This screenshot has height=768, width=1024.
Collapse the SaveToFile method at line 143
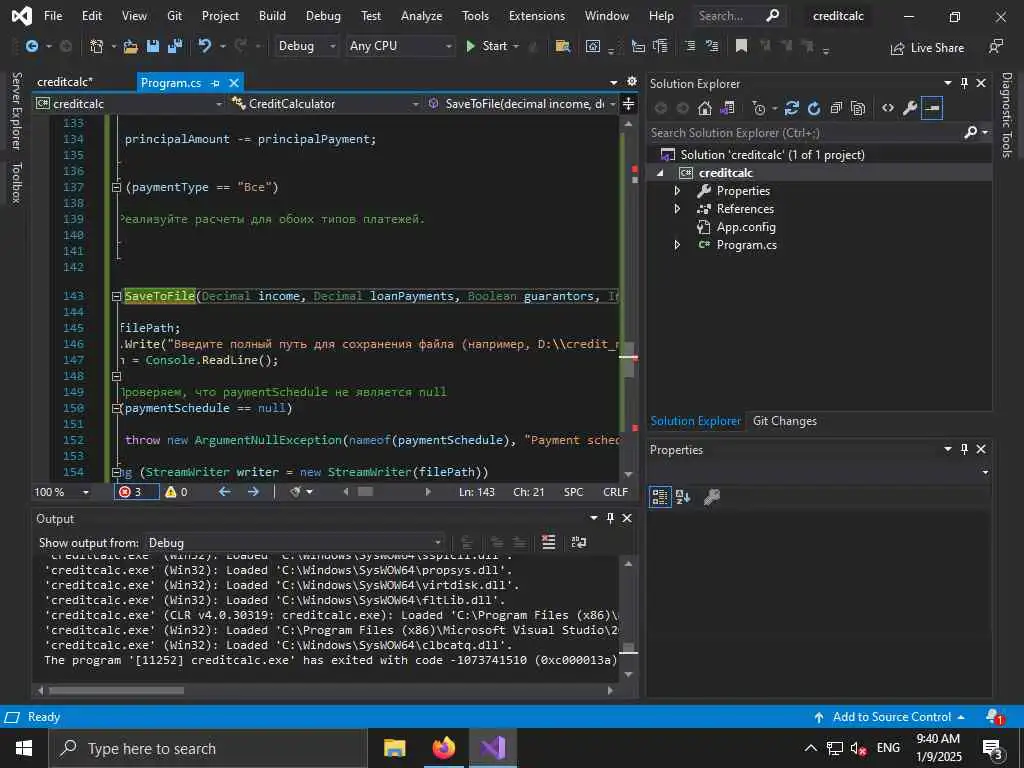[x=116, y=296]
